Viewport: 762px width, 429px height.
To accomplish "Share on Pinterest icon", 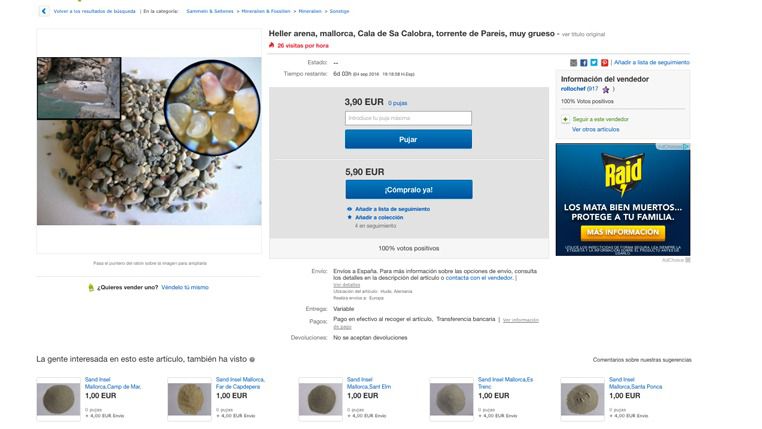I will coord(604,62).
